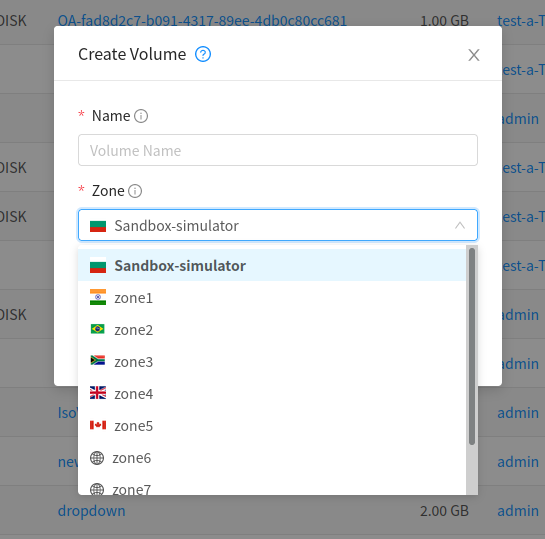Select the highlighted Sandbox-simulator option in list

(272, 266)
